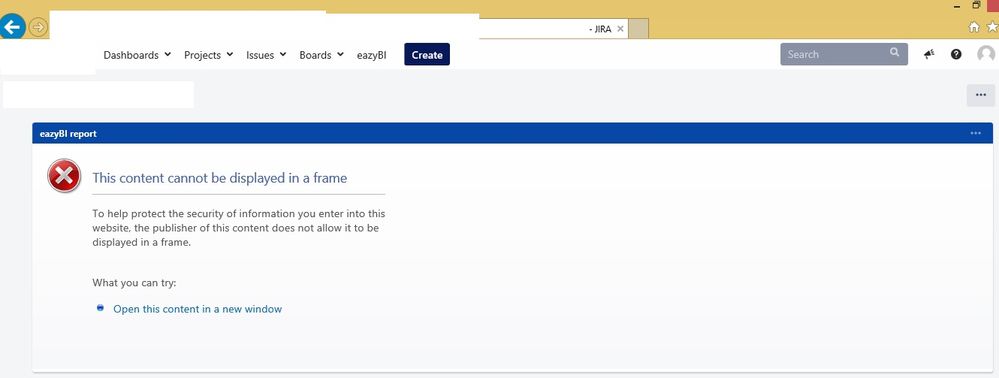Open the feedback megaphone icon
Viewport: 999px width, 378px height.
tap(928, 54)
